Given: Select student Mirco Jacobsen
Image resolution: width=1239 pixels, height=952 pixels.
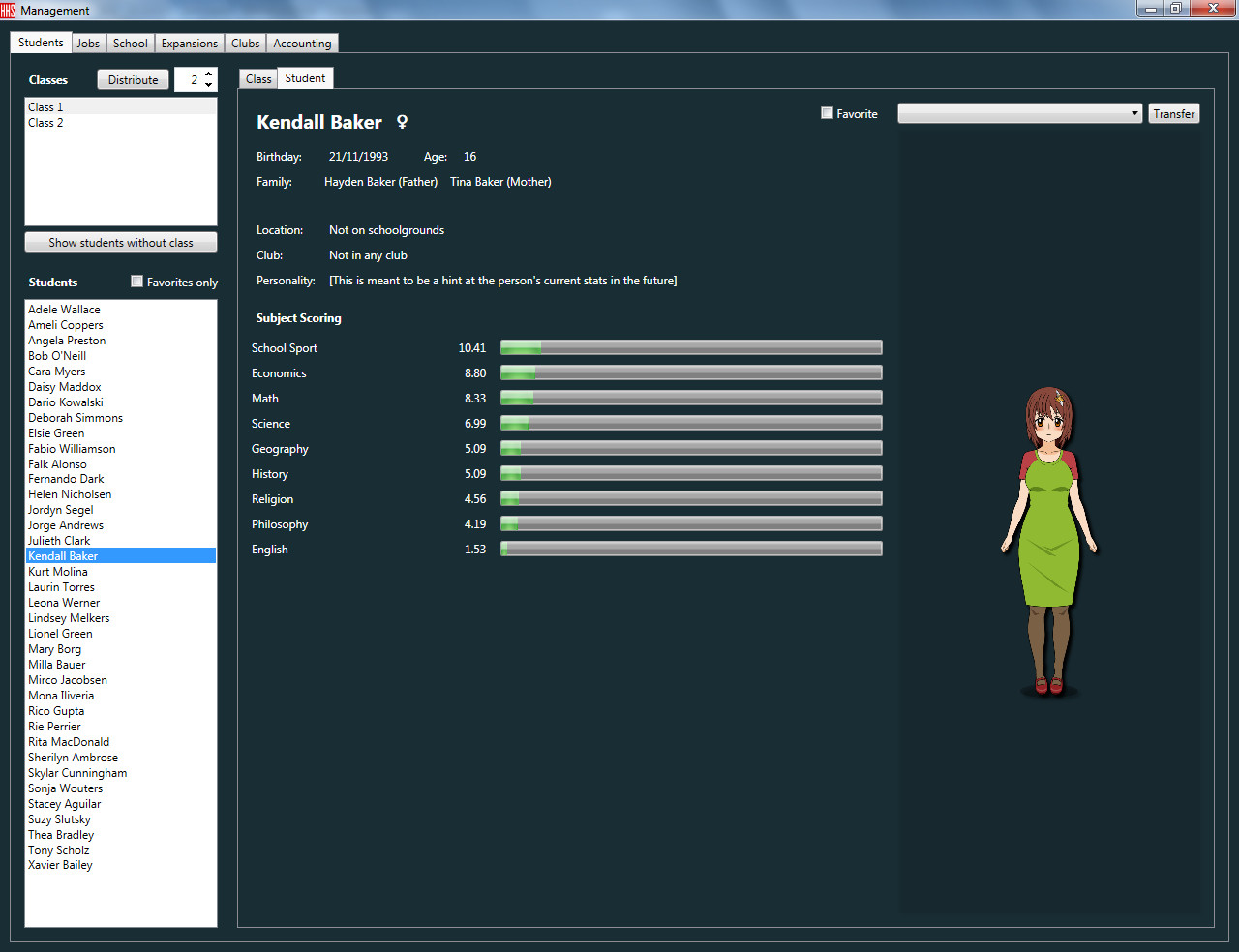Looking at the screenshot, I should [x=121, y=679].
